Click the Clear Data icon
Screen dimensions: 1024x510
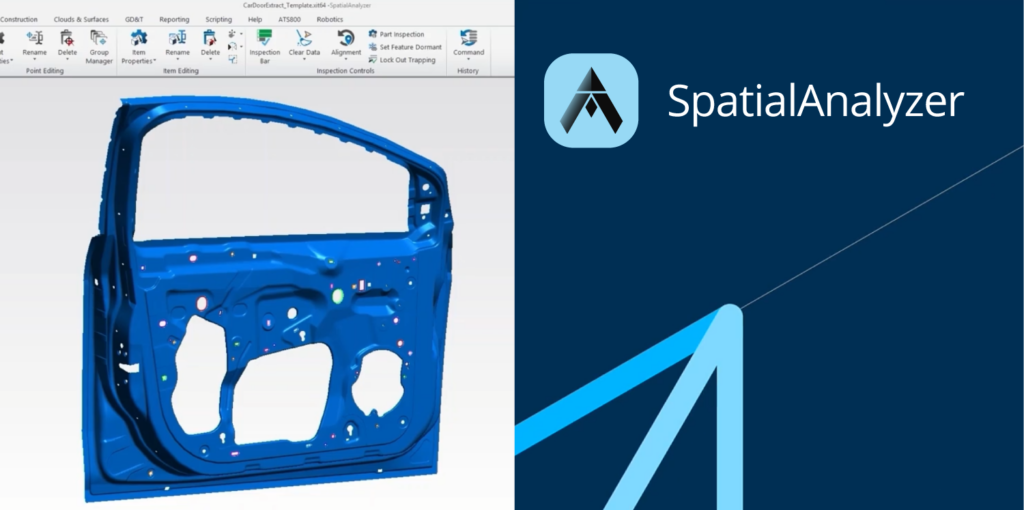tap(304, 38)
